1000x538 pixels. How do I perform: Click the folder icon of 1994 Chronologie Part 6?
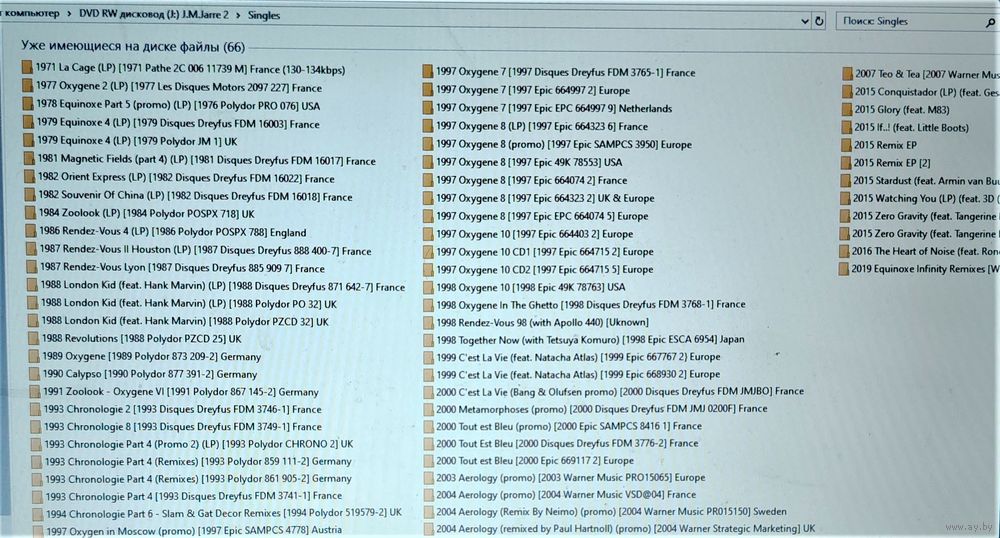[38, 514]
